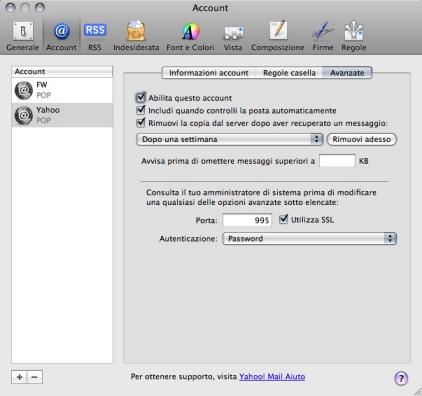Open the Regole rules pane
Viewport: 422px width, 396px height.
point(354,36)
